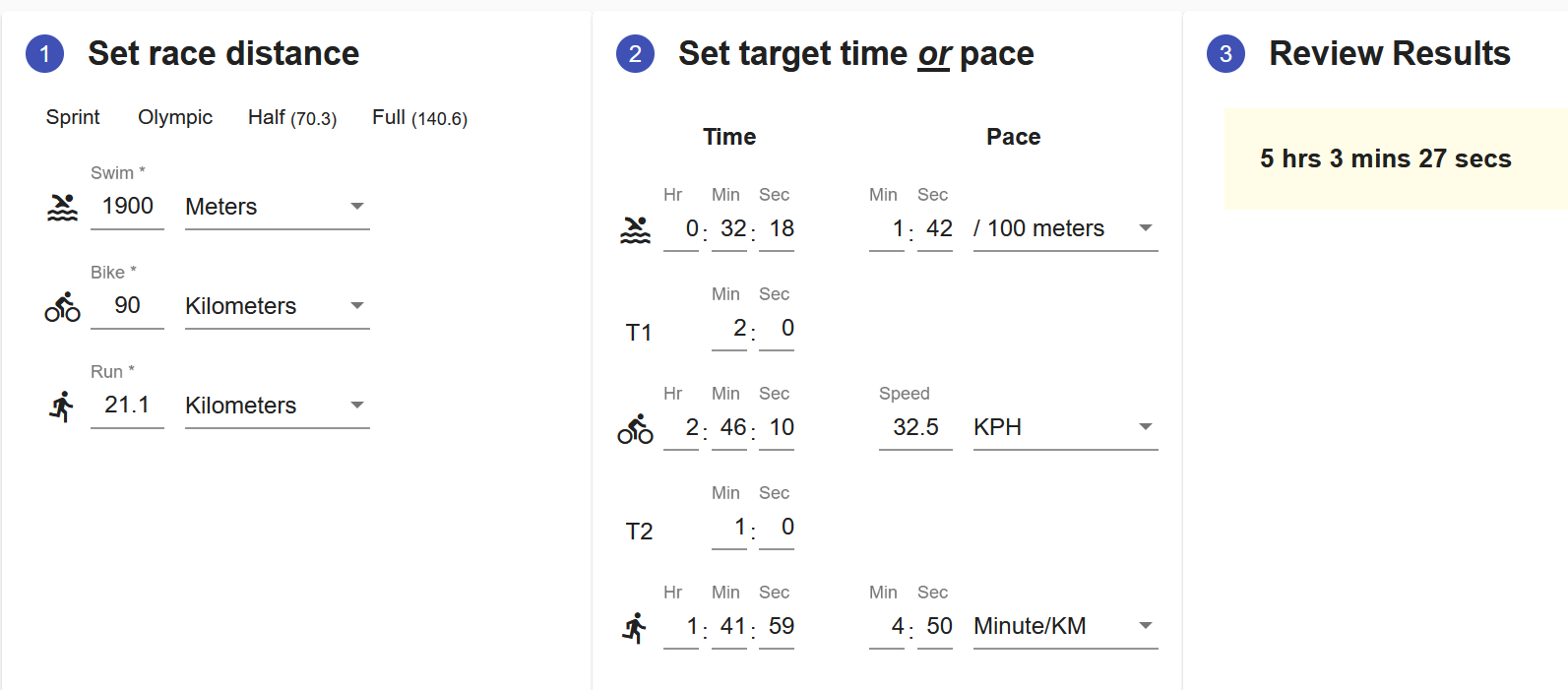Click the bike speed field showing 32.5
Image resolution: width=1568 pixels, height=690 pixels.
[915, 427]
